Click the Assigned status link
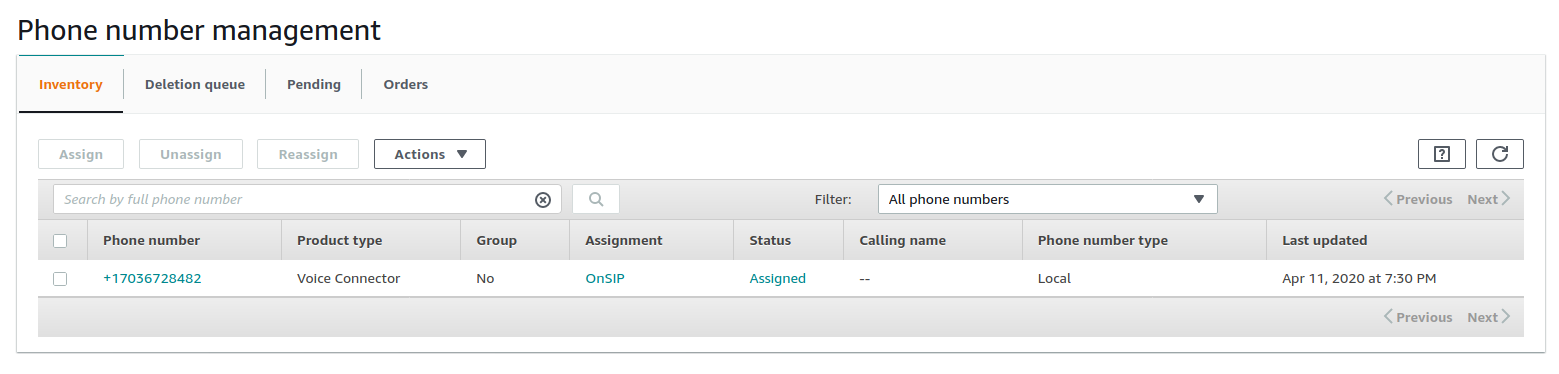 [x=778, y=279]
